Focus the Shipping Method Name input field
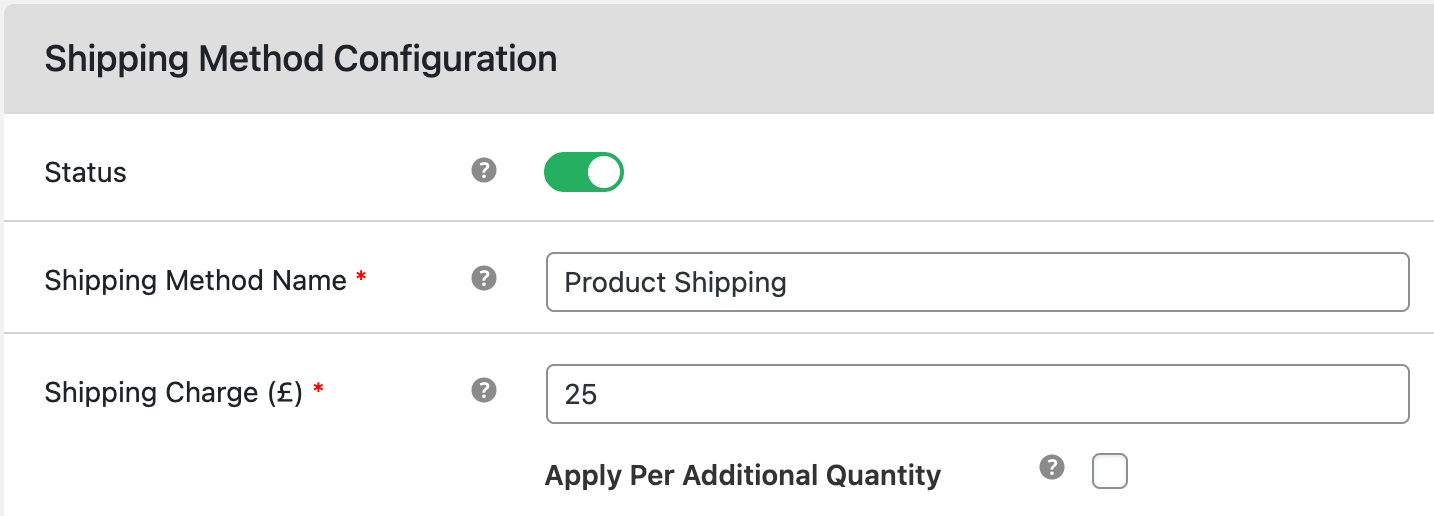This screenshot has height=516, width=1434. [x=978, y=282]
